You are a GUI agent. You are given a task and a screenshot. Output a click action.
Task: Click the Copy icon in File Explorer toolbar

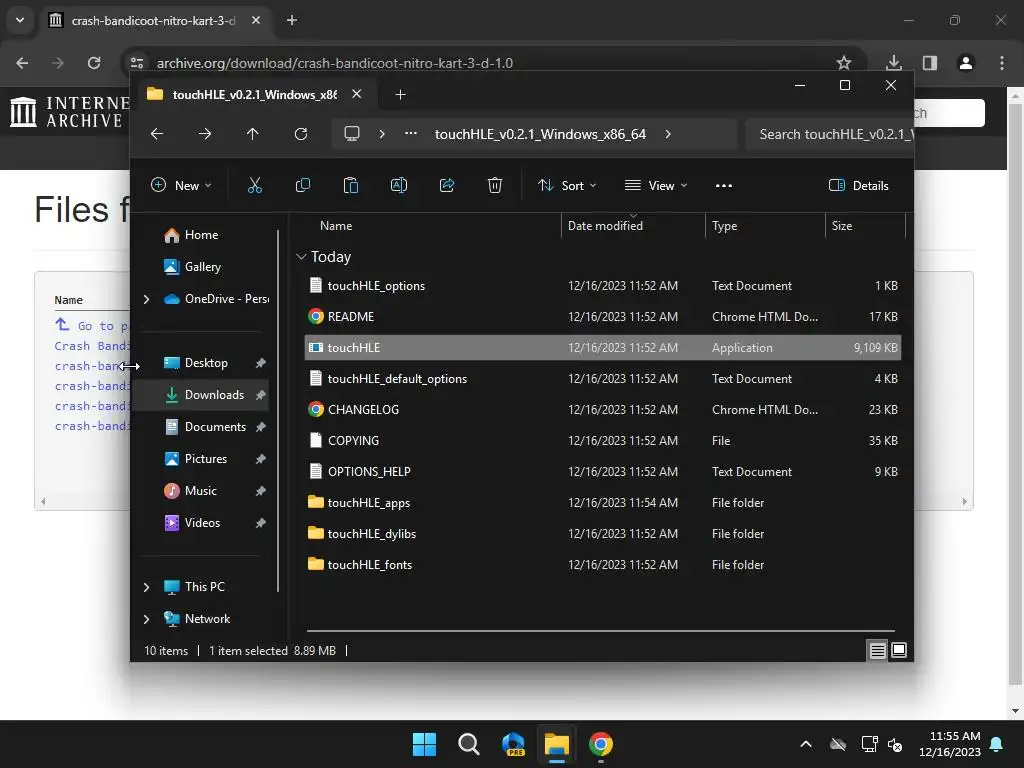[302, 185]
